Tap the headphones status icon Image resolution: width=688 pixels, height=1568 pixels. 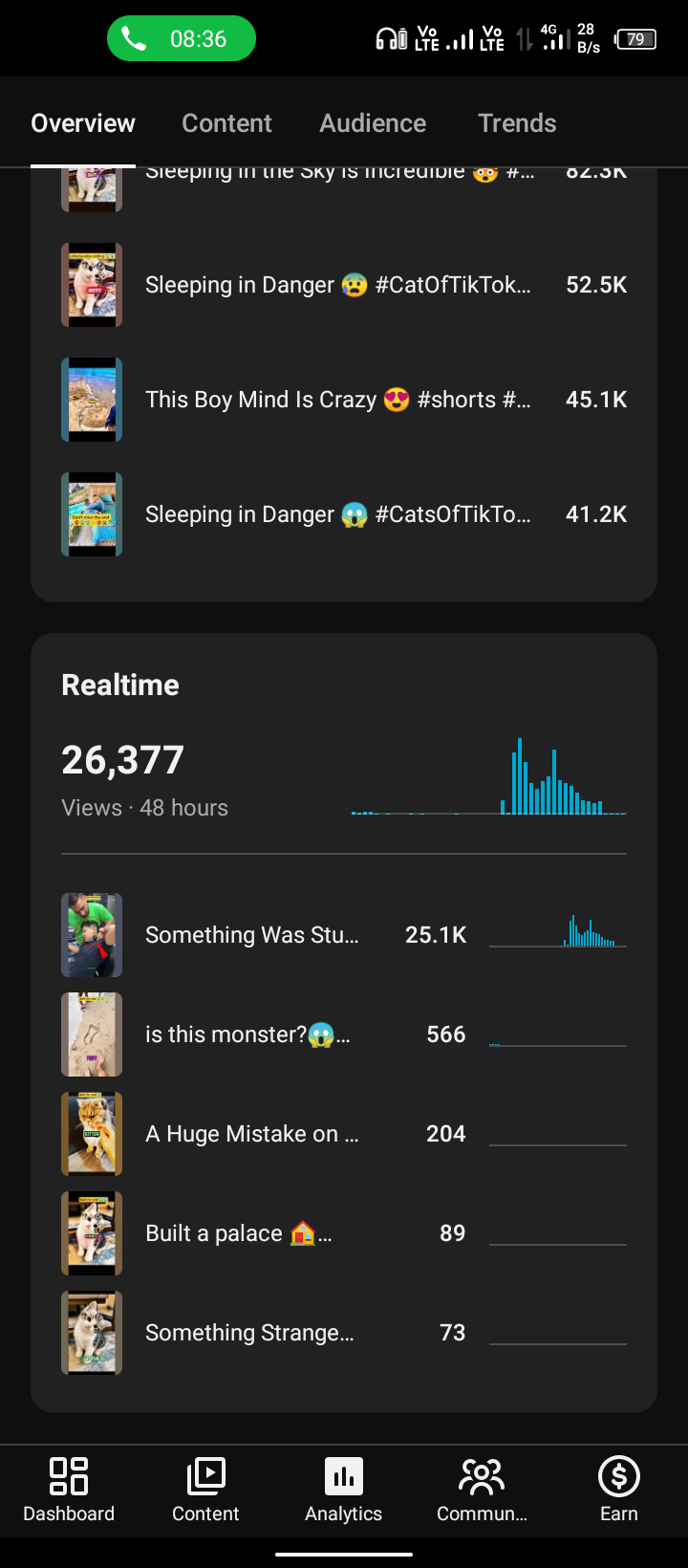pyautogui.click(x=391, y=39)
